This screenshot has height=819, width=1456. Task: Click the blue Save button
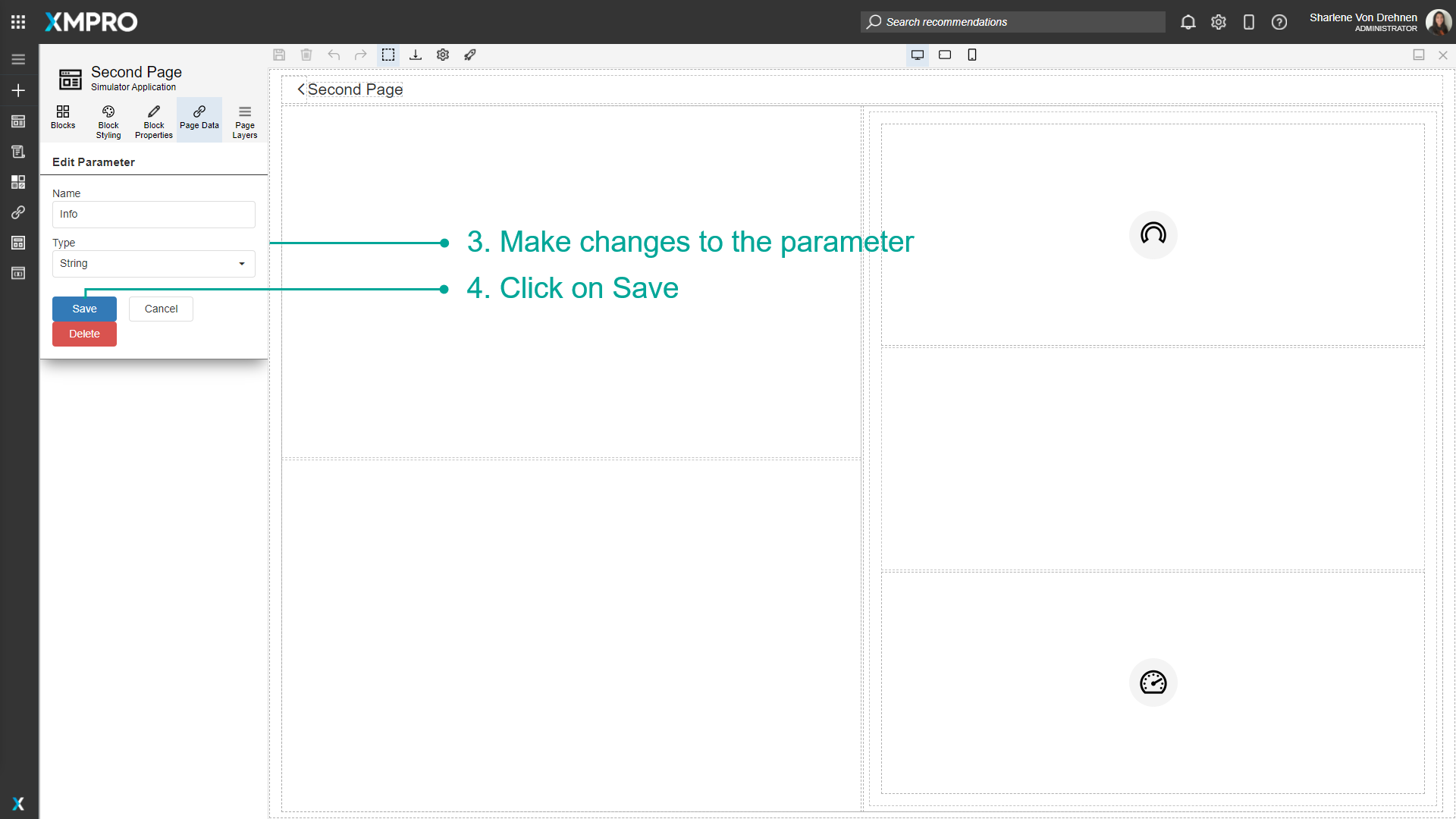[84, 309]
